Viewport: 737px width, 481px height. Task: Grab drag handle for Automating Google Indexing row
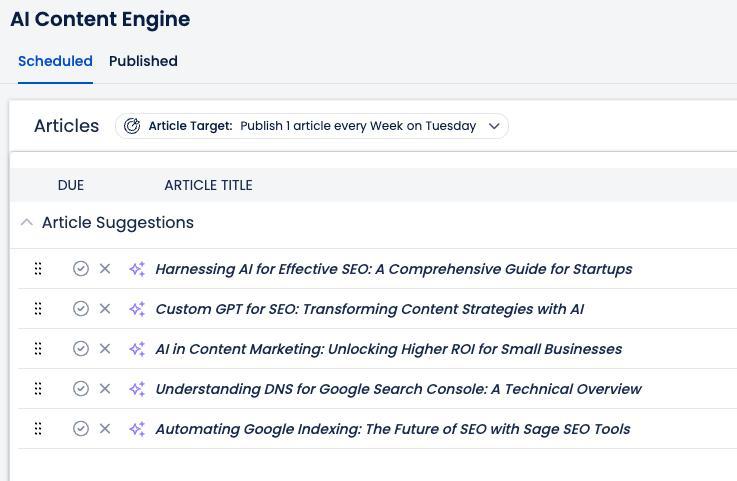tap(38, 429)
